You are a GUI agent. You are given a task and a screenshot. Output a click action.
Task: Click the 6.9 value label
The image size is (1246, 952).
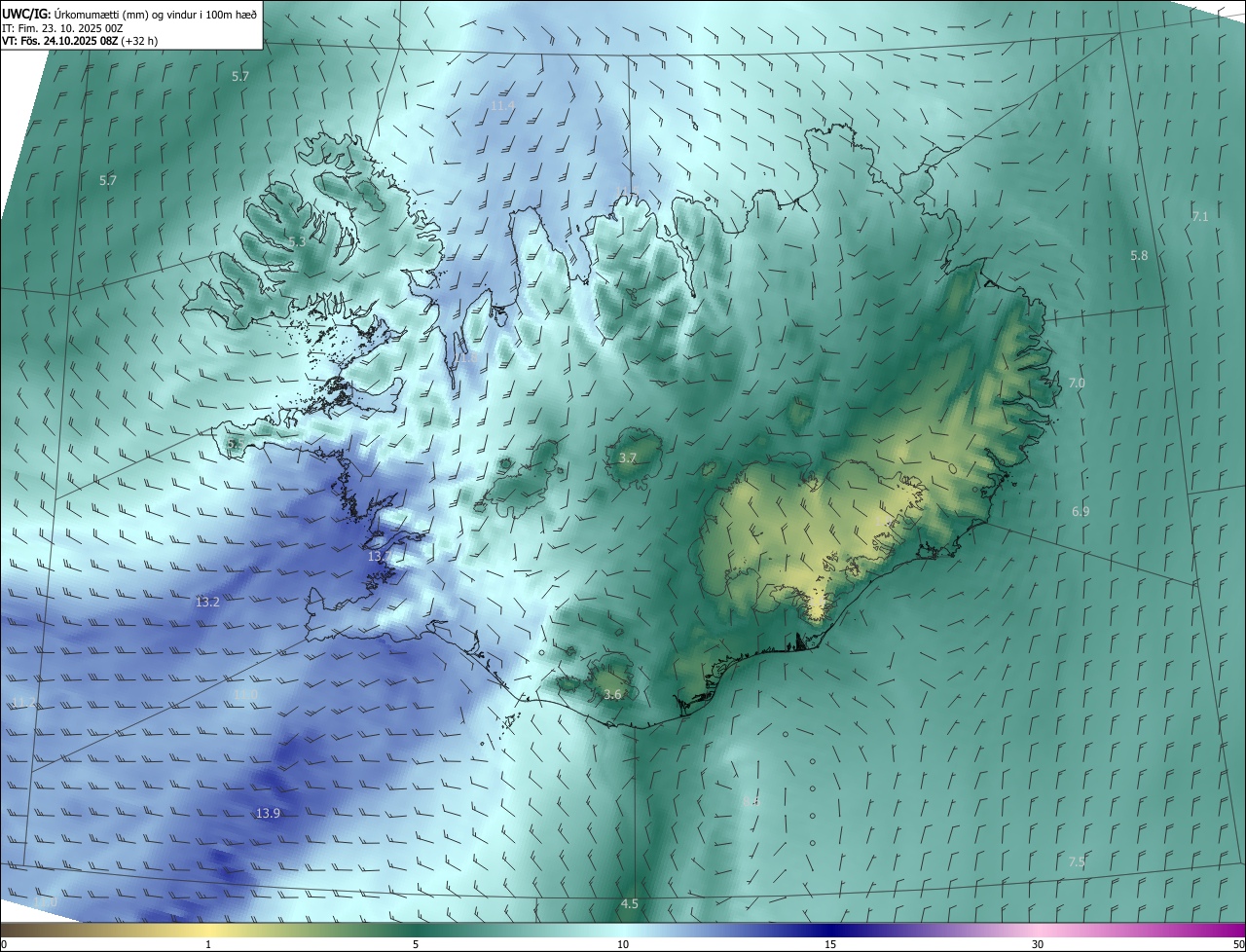(1081, 511)
